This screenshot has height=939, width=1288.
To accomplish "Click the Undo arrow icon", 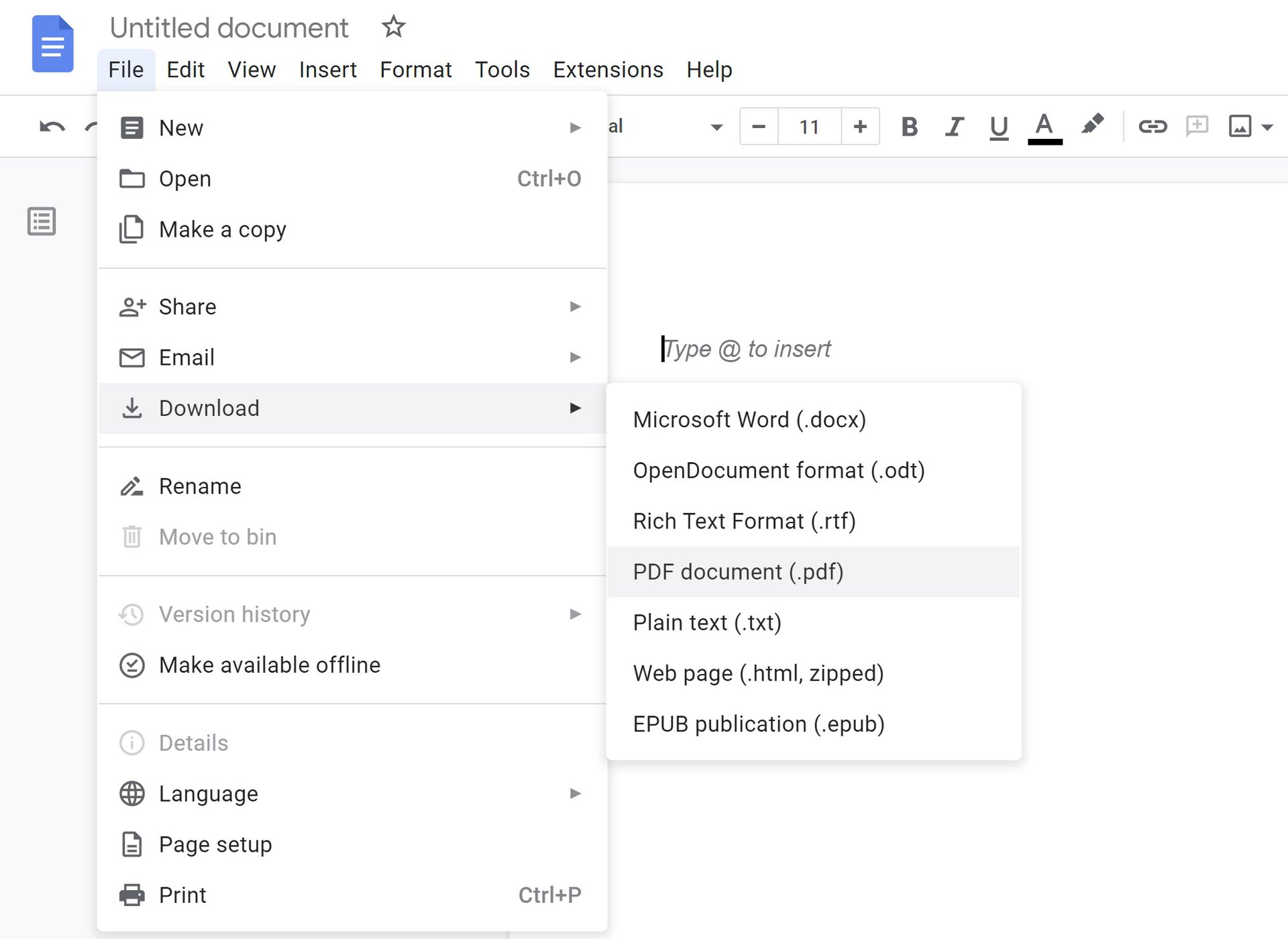I will pos(52,126).
